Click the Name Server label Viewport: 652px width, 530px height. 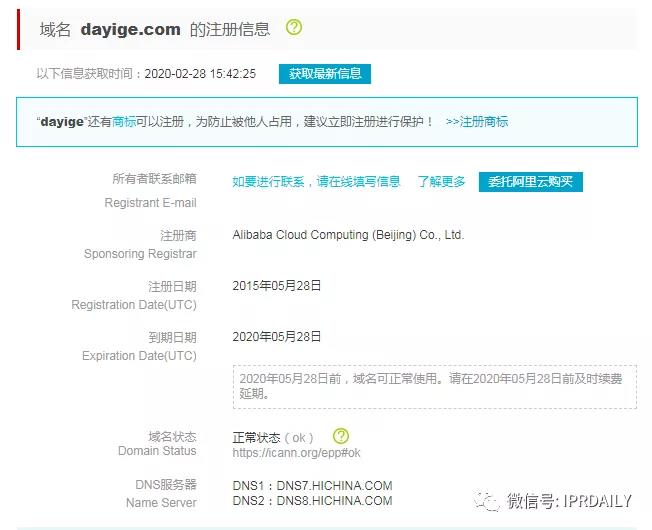(x=161, y=503)
